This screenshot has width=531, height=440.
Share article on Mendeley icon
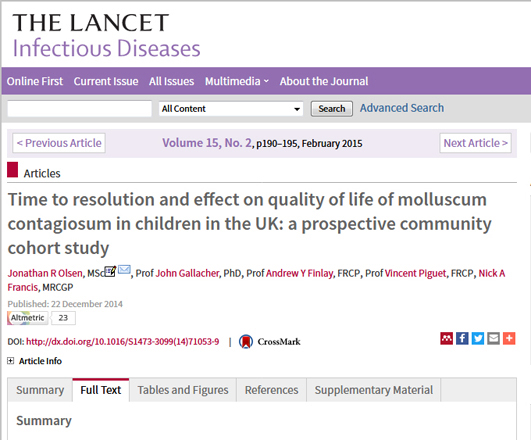(446, 338)
